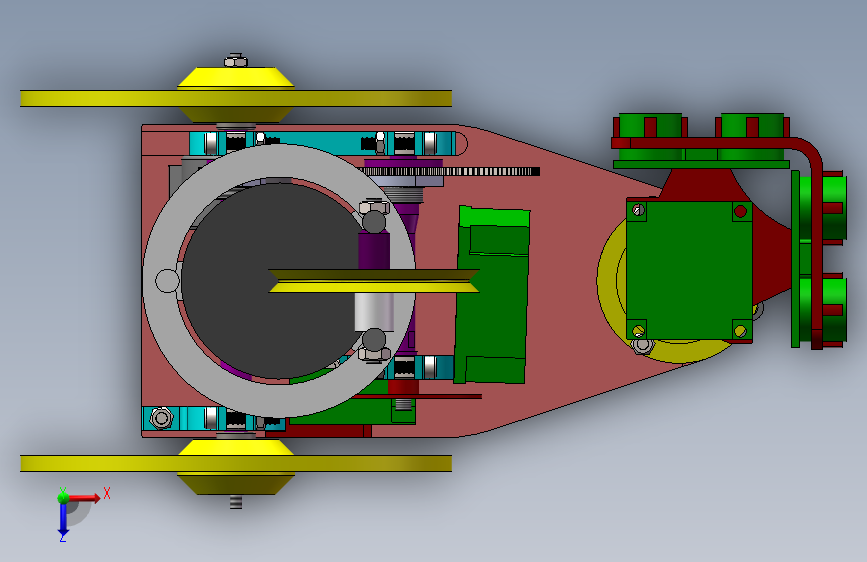
Task: Click the blue Z axis of the triad
Action: [x=63, y=520]
